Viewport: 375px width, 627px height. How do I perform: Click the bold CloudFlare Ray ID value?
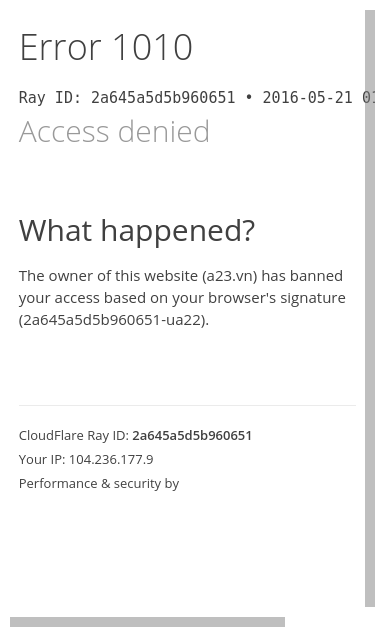[x=192, y=435]
